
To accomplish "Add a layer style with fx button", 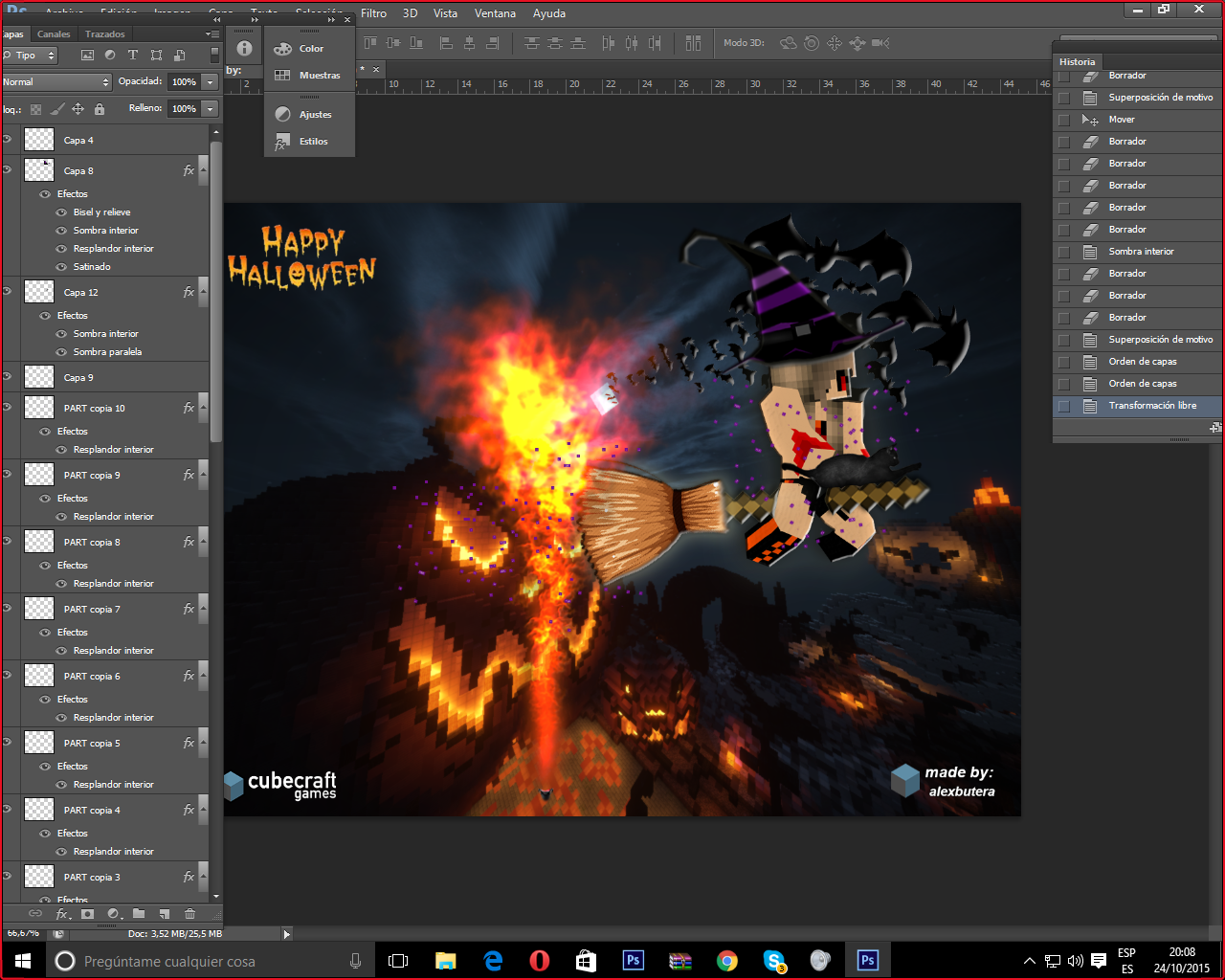I will point(63,914).
